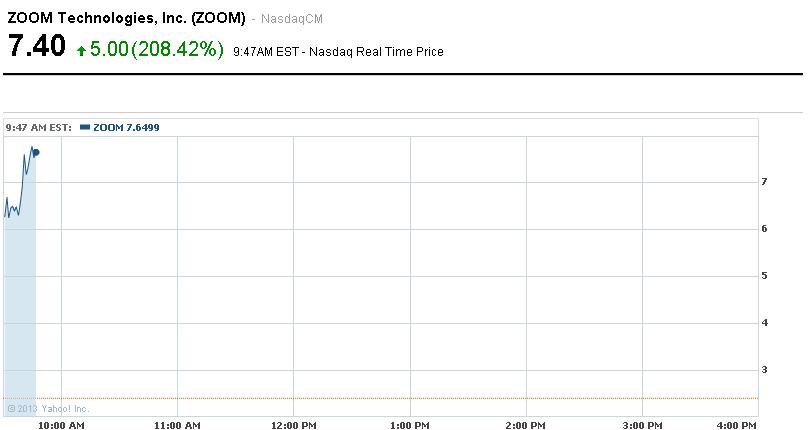Viewport: 811px width, 430px height.
Task: Click the blue ZOOM legend color marker
Action: coord(85,127)
